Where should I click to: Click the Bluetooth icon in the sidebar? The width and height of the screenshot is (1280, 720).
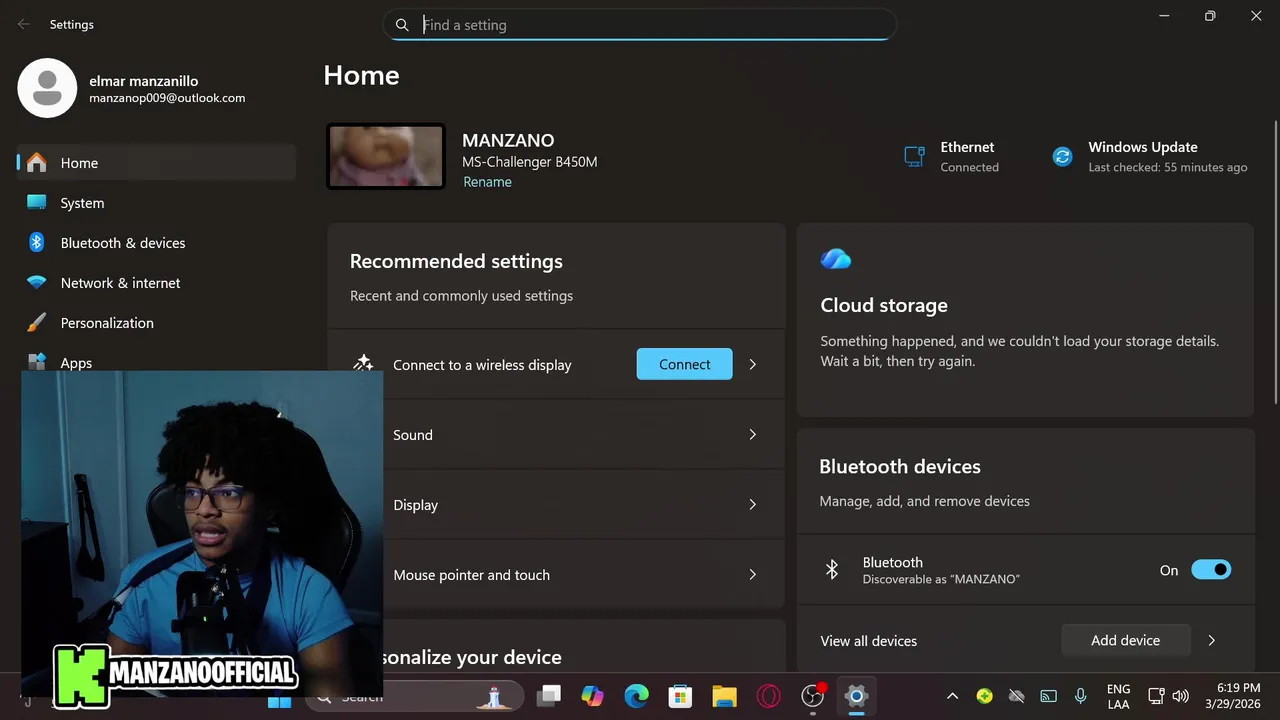(x=37, y=242)
